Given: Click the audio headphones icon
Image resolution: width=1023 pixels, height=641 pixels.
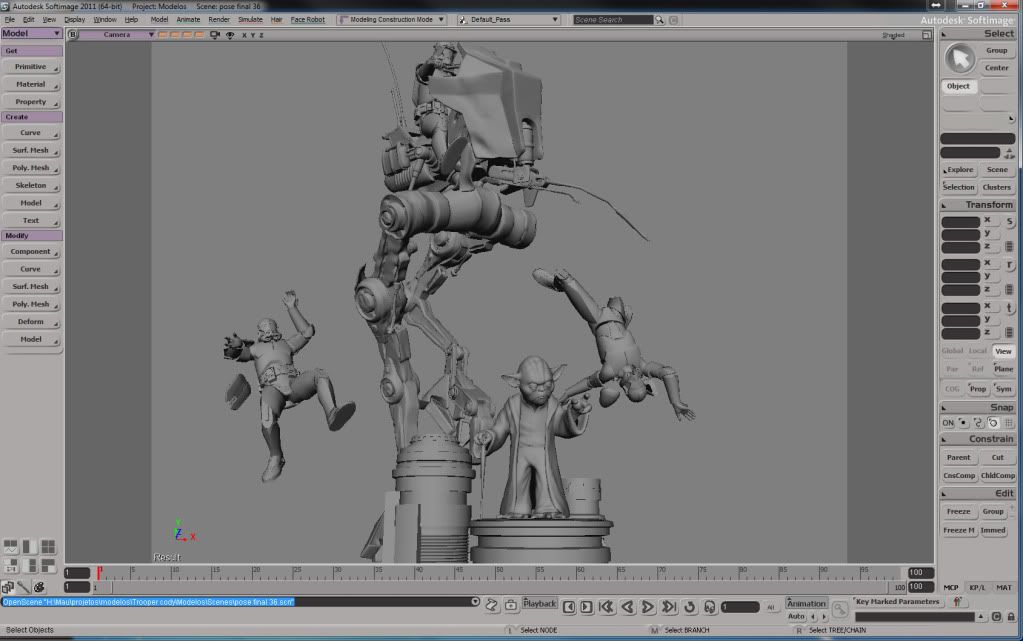Looking at the screenshot, I should click(x=709, y=606).
